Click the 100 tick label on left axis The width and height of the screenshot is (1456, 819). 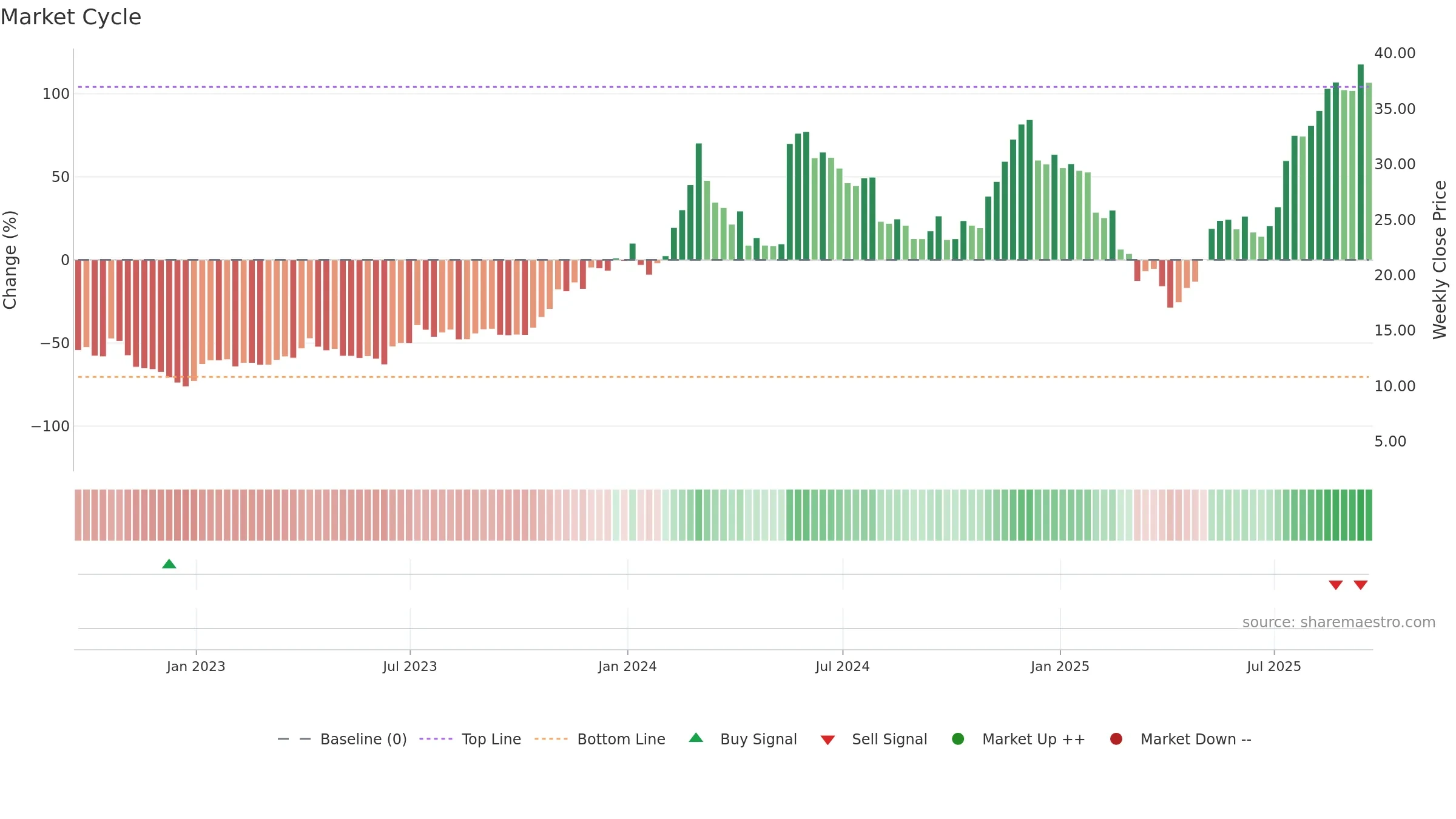click(56, 94)
